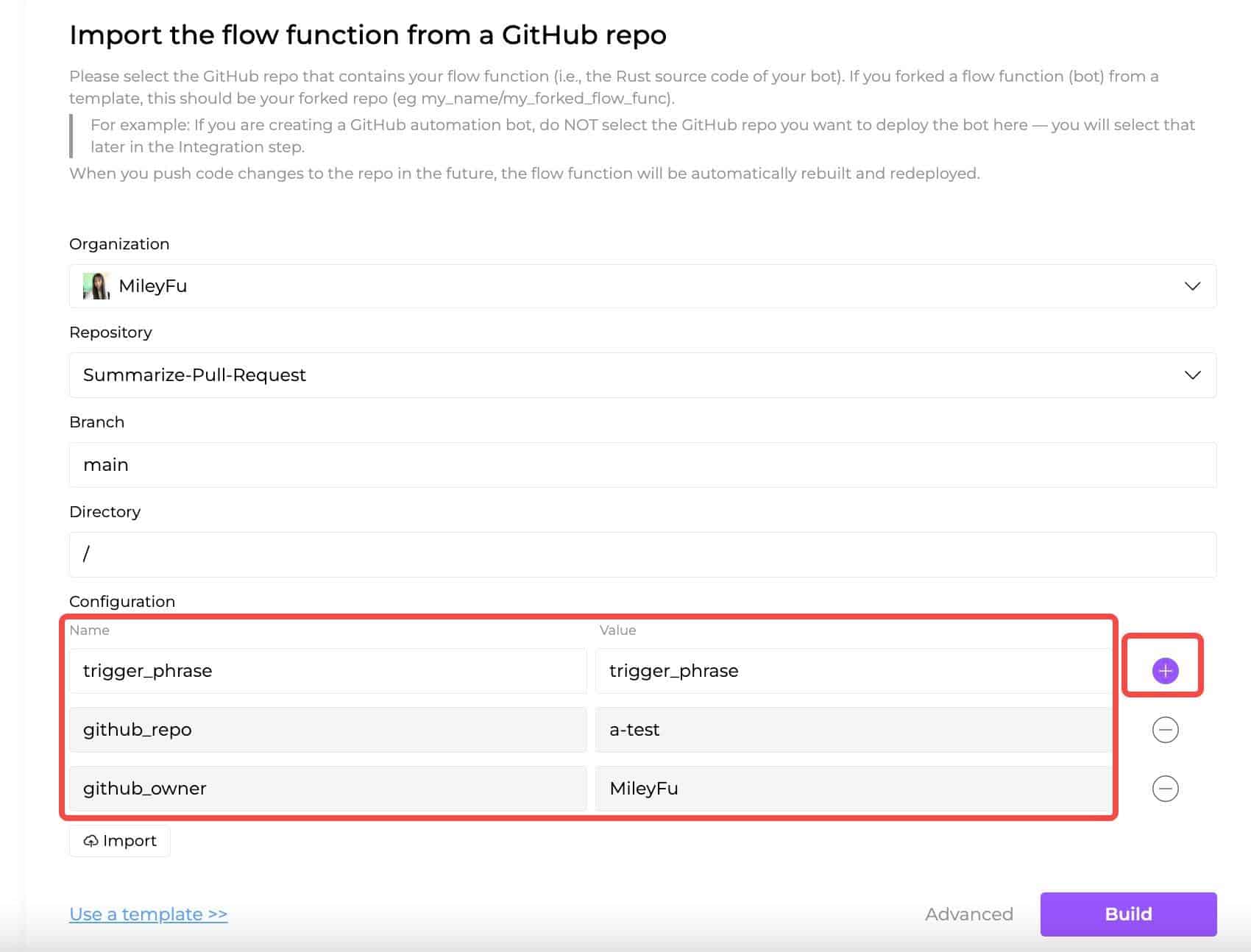1251x952 pixels.
Task: Edit the trigger_phrase value field
Action: click(852, 670)
